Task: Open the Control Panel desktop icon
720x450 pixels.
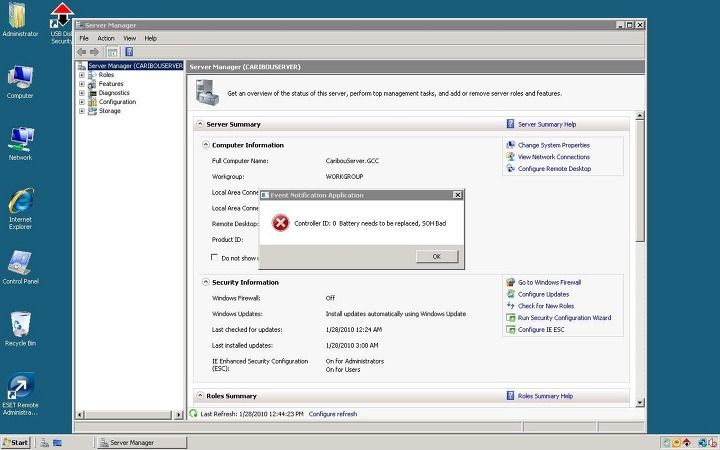Action: (20, 268)
